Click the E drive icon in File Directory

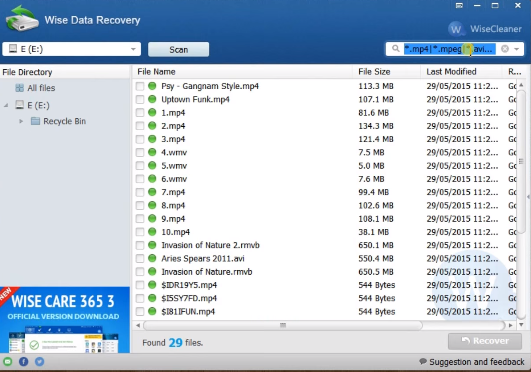[x=20, y=105]
